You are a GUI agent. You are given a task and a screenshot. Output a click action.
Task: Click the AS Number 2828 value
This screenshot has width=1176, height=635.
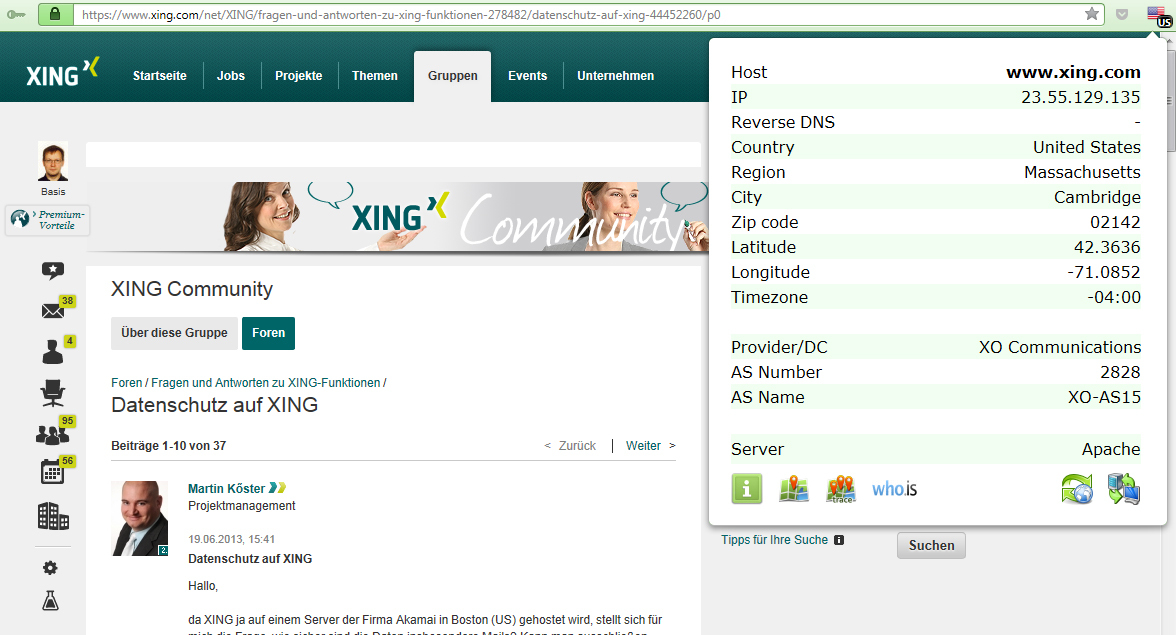[1120, 373]
